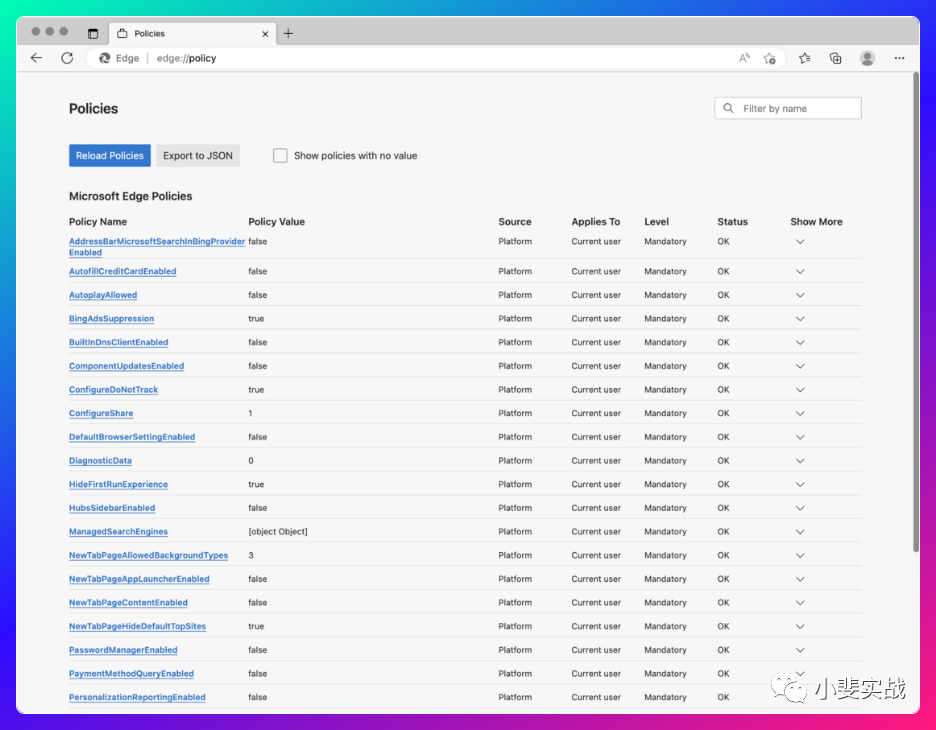
Task: Expand DiagnosticData row chevron
Action: click(x=800, y=461)
